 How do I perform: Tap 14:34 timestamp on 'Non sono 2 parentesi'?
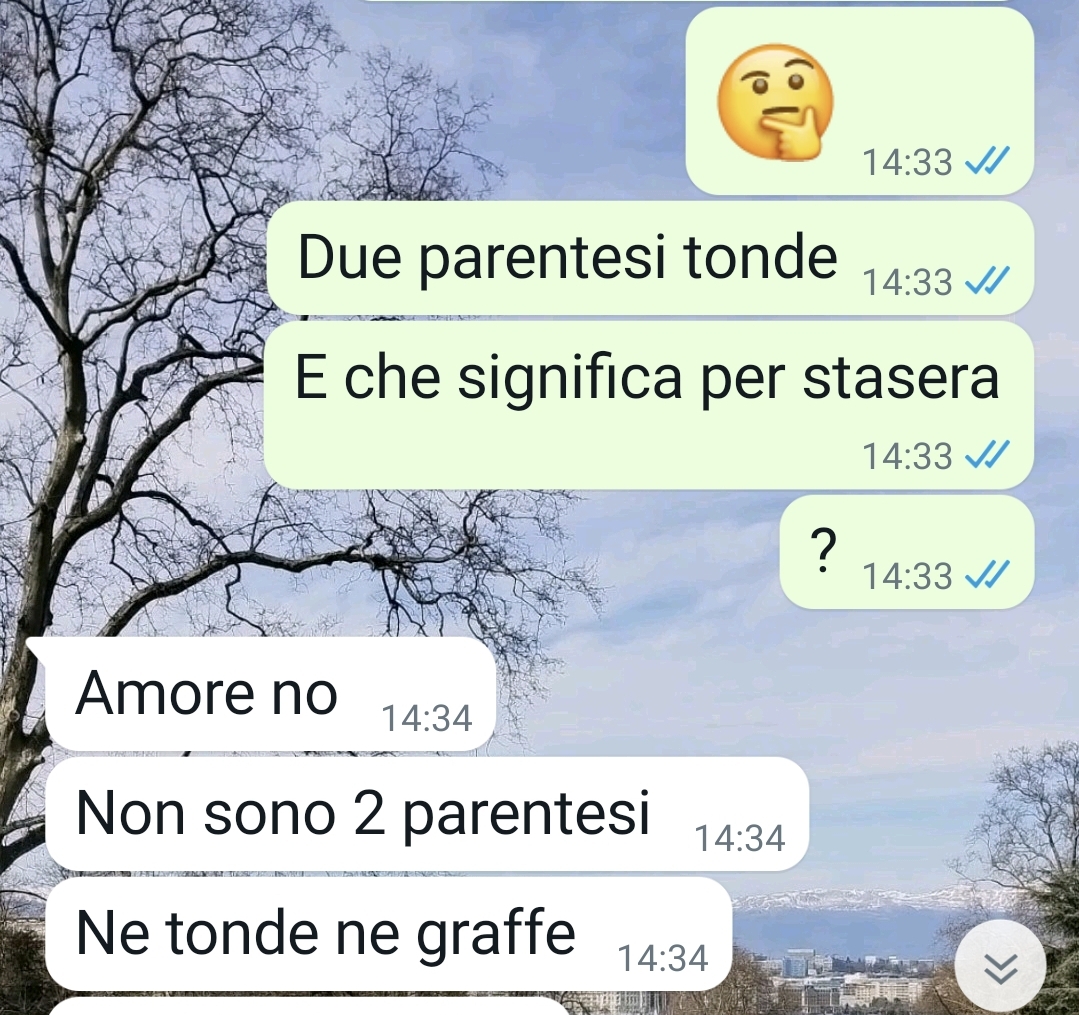tap(740, 838)
